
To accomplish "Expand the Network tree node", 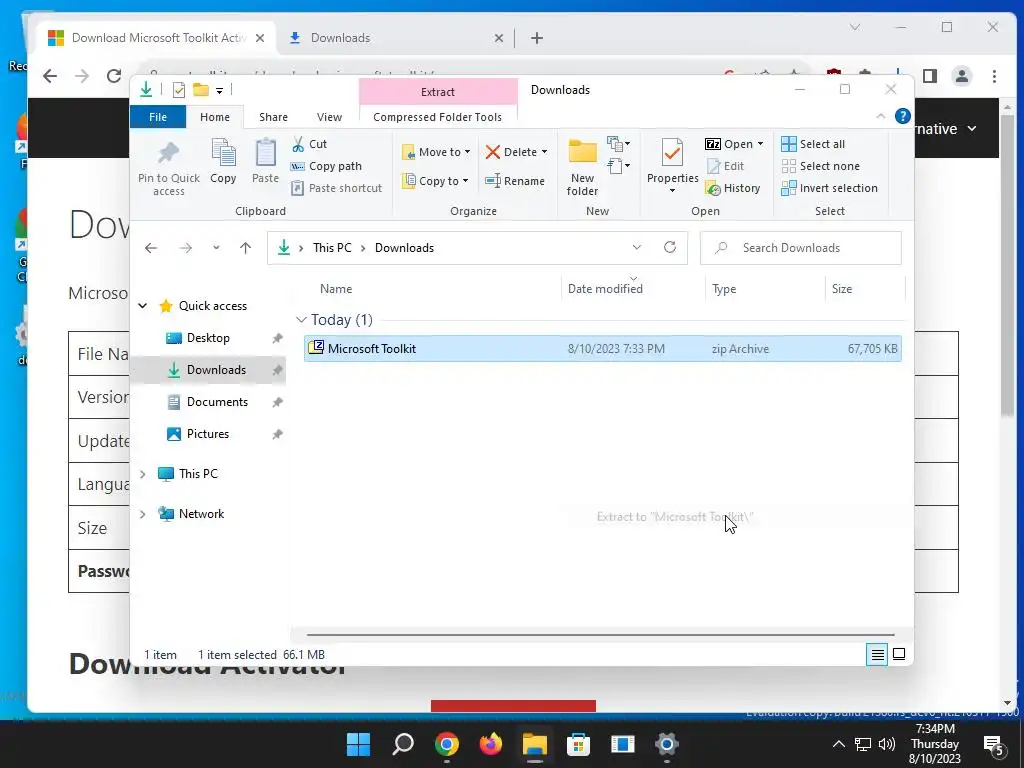I will coord(142,514).
